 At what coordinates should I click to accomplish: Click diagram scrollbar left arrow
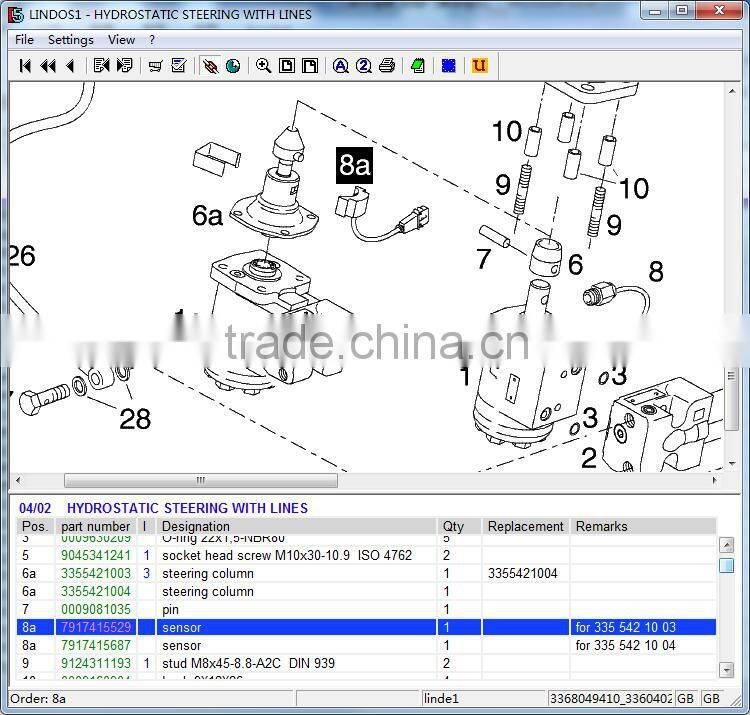pos(18,480)
